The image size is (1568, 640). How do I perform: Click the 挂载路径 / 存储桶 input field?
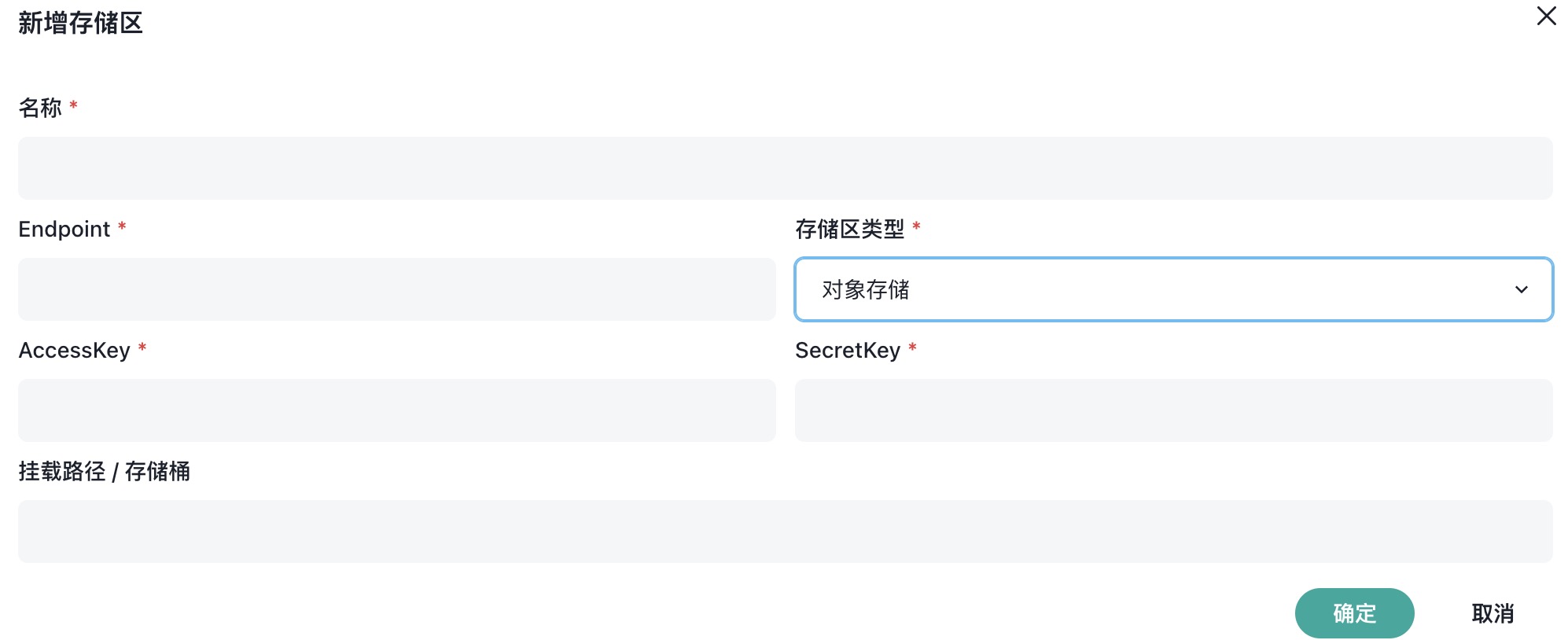click(785, 531)
